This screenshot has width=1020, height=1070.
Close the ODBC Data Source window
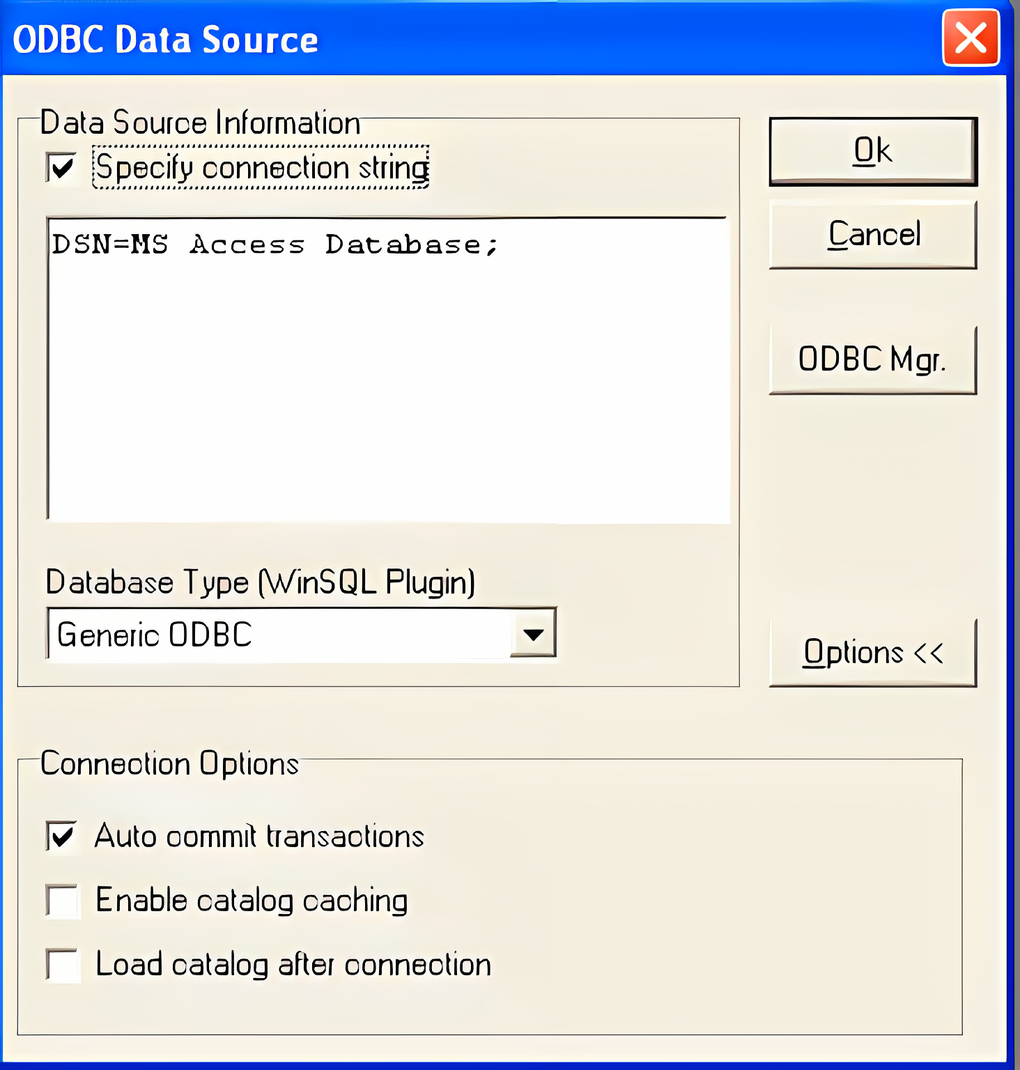[969, 39]
